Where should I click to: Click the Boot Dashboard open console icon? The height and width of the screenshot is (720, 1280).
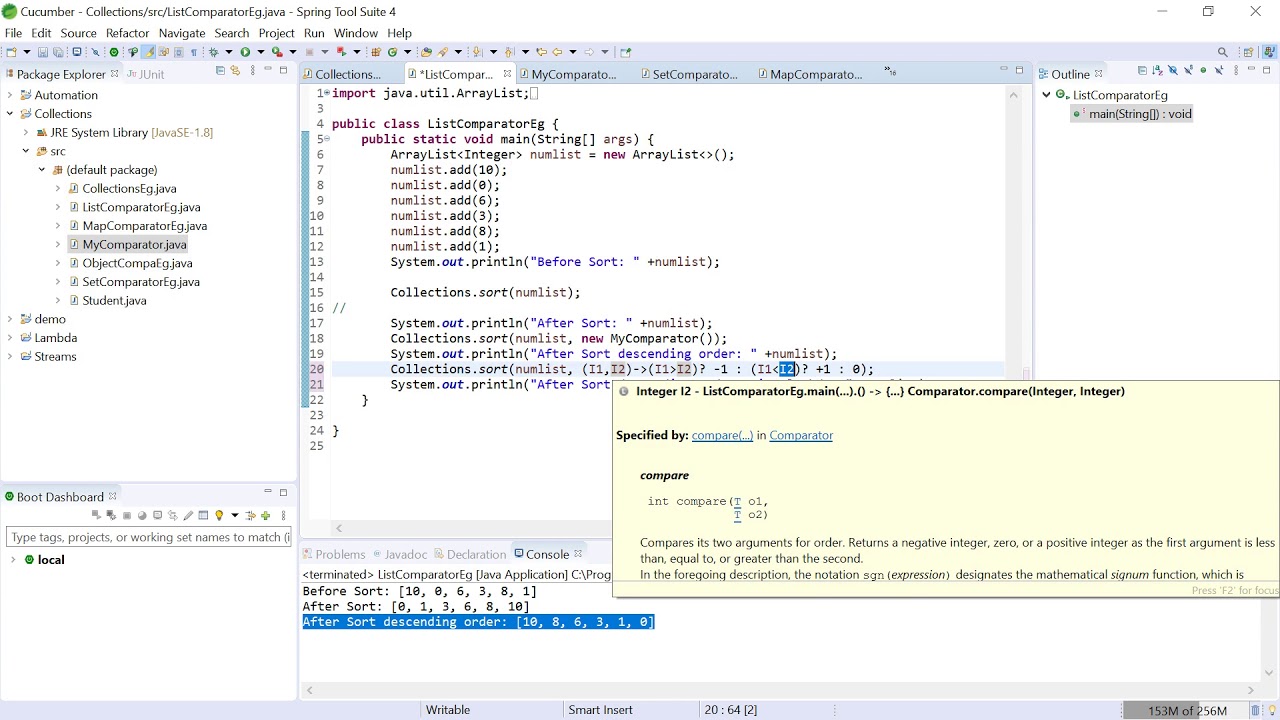157,515
